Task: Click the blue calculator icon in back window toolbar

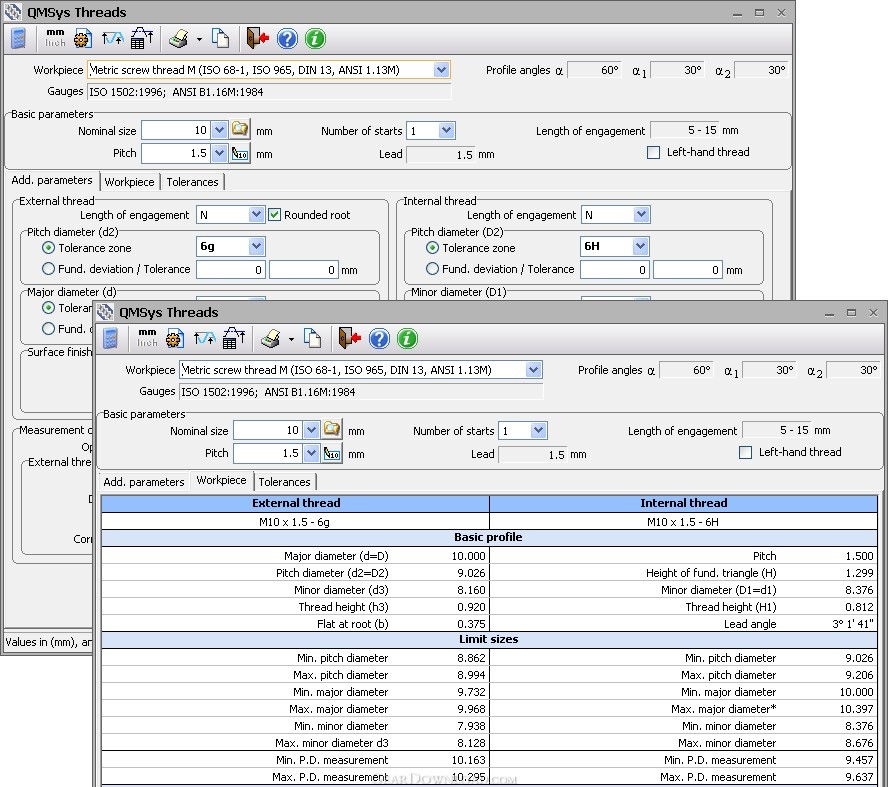Action: click(19, 39)
